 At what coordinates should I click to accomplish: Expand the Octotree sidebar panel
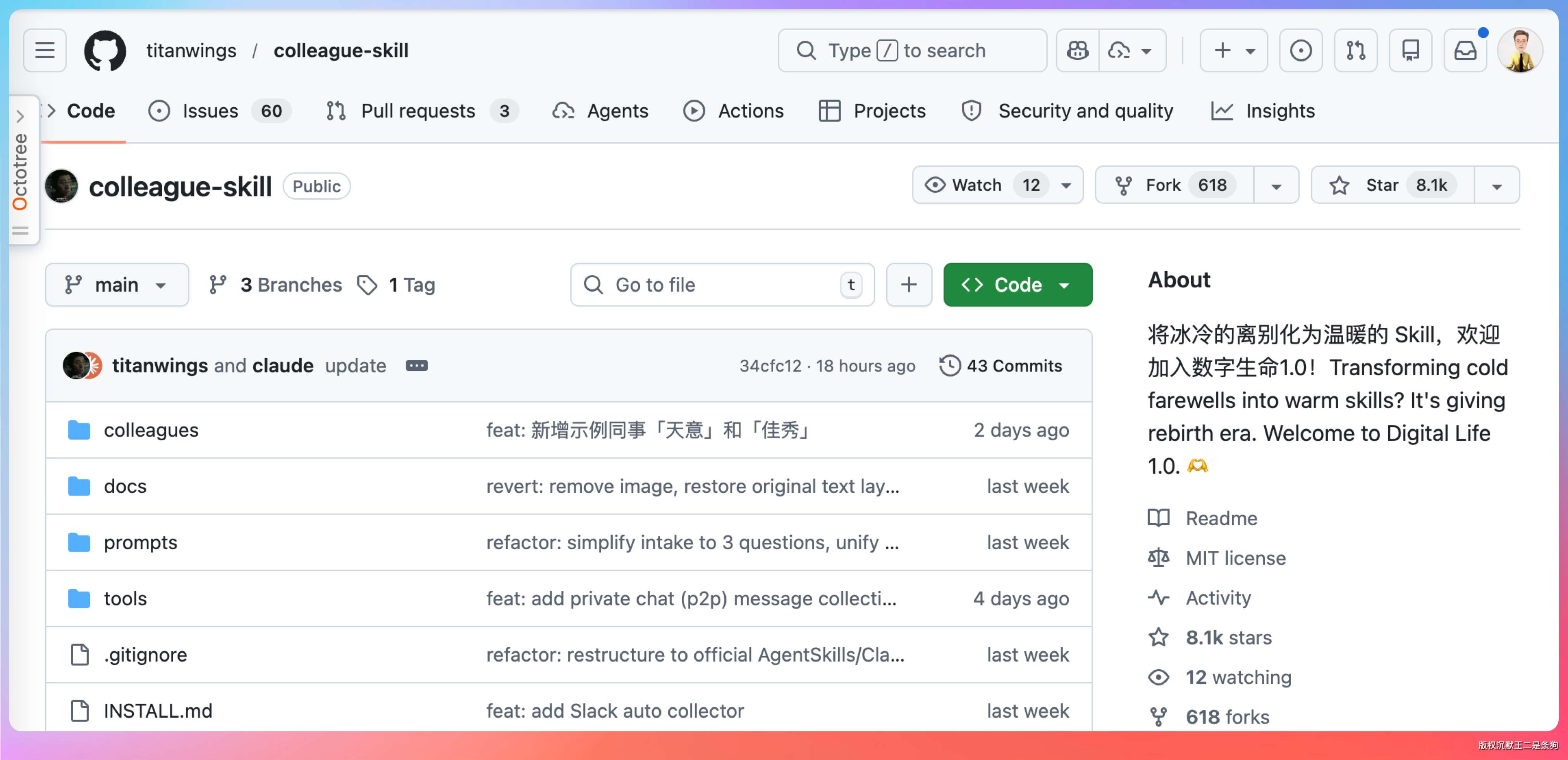pos(20,115)
